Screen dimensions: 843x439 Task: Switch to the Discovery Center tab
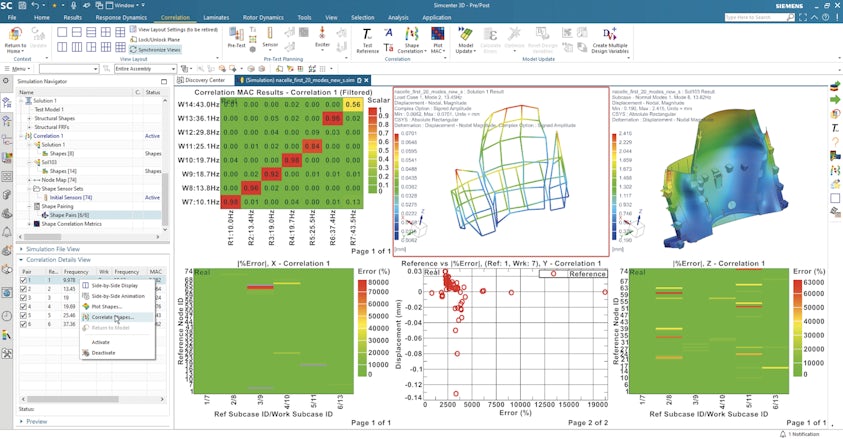[201, 80]
